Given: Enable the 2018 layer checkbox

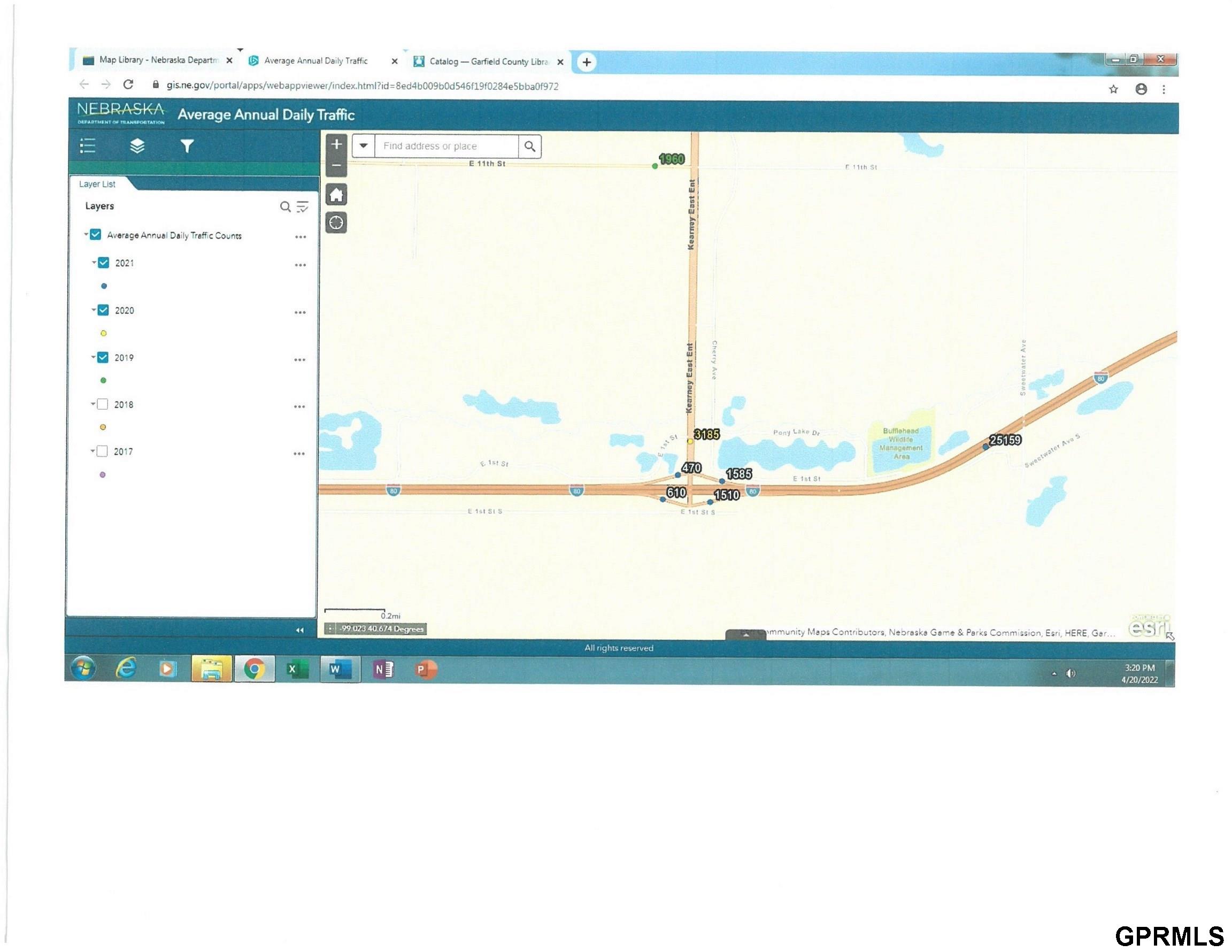Looking at the screenshot, I should [x=103, y=404].
